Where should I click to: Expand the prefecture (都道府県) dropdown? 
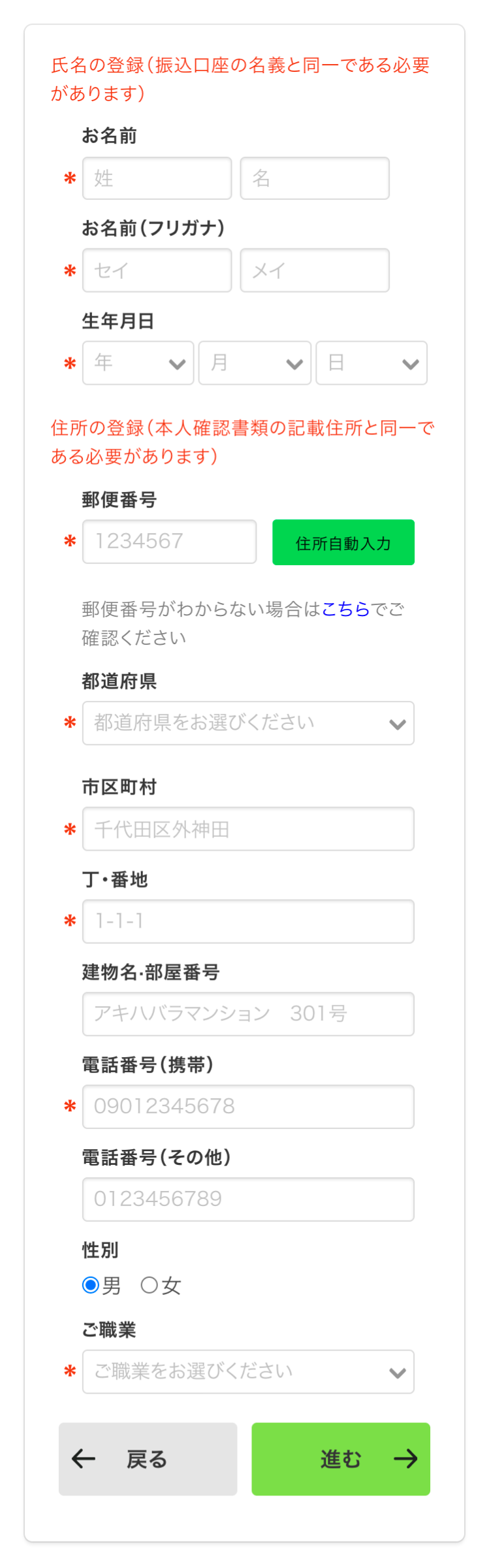click(248, 723)
